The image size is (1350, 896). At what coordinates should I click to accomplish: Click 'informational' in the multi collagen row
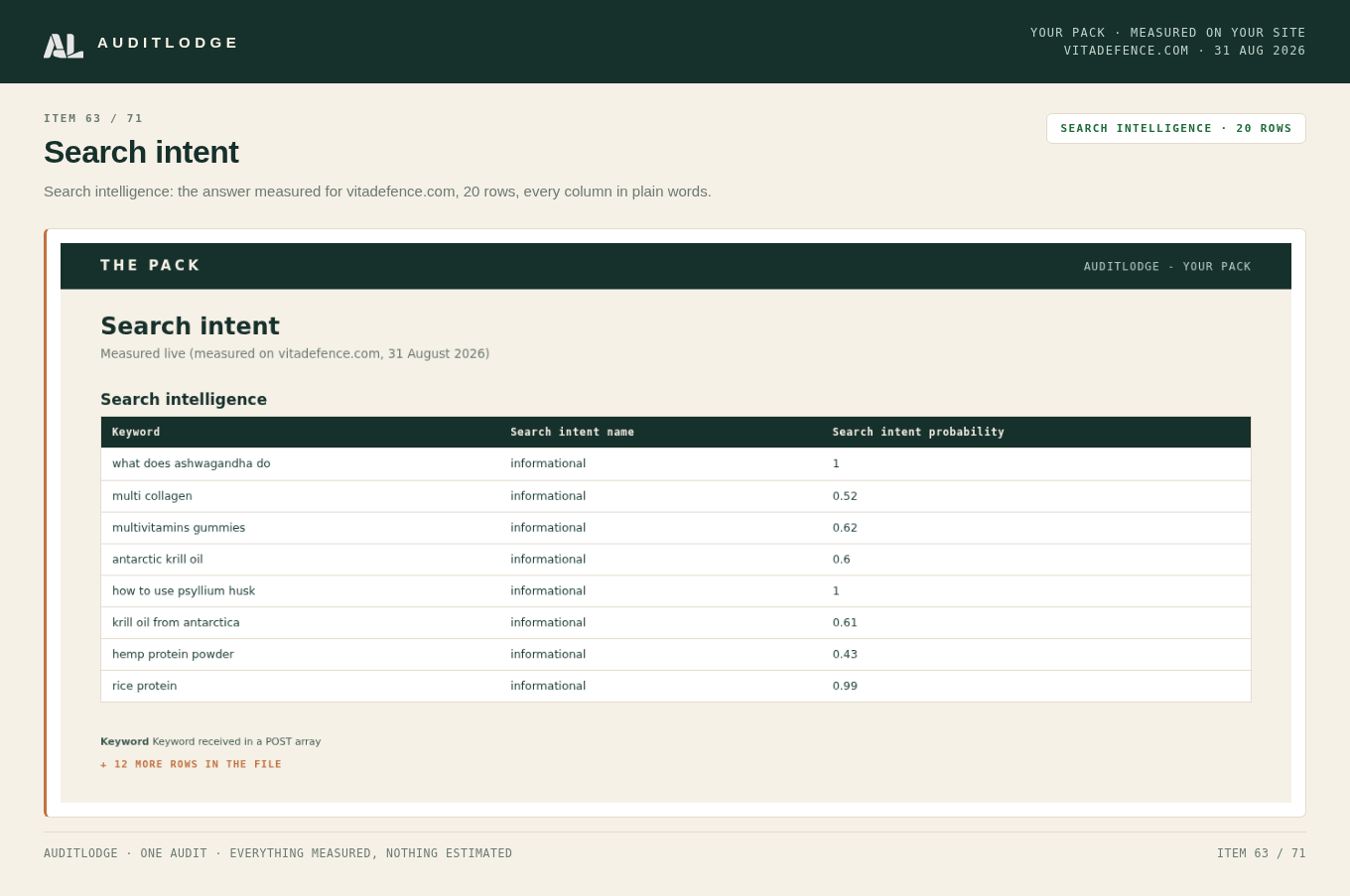[548, 496]
